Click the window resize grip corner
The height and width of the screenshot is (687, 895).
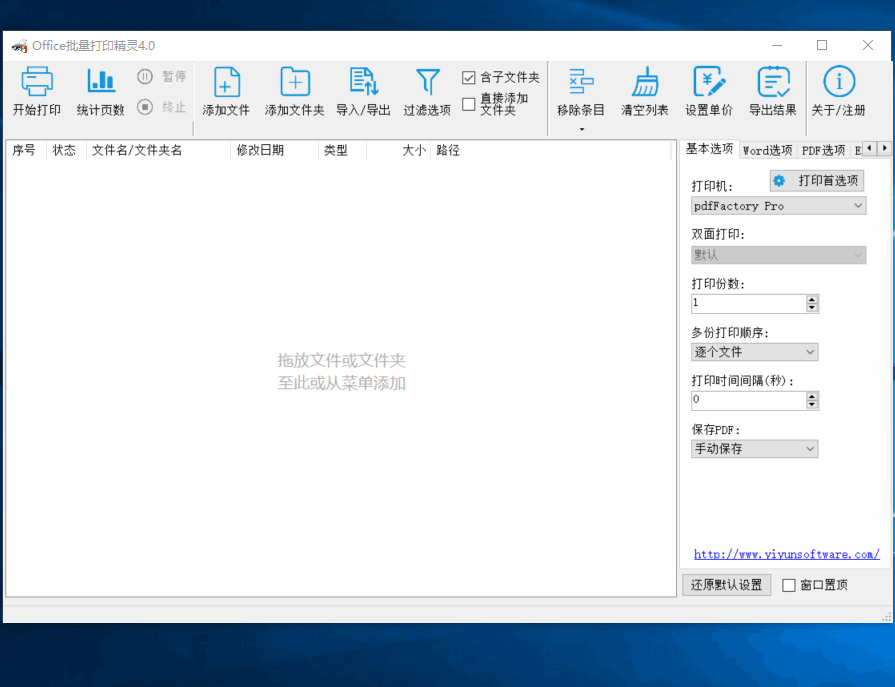886,617
